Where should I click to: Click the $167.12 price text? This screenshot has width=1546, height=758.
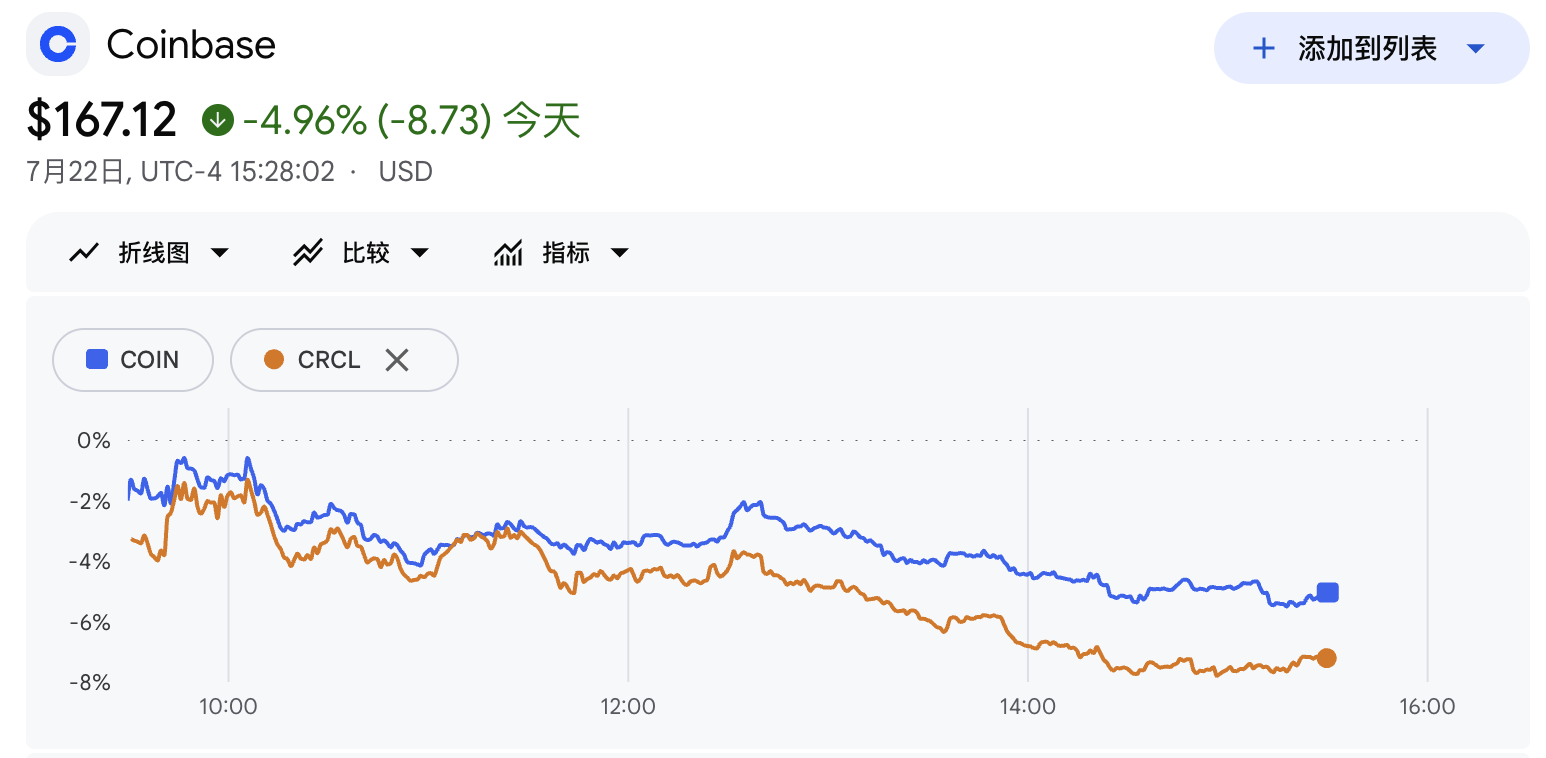pyautogui.click(x=102, y=120)
